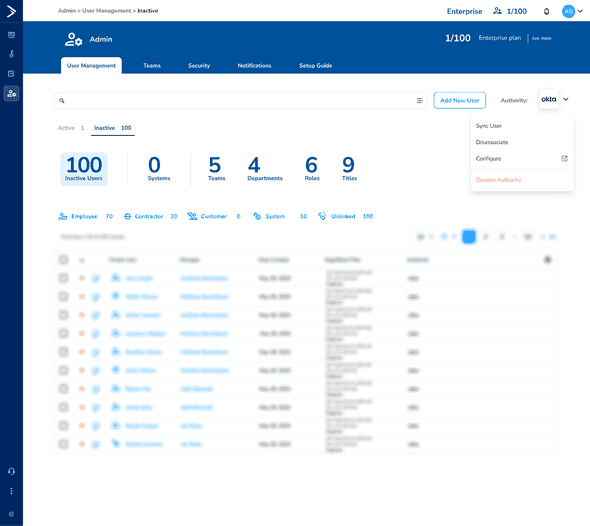Select Sync User from authority menu

pyautogui.click(x=488, y=126)
